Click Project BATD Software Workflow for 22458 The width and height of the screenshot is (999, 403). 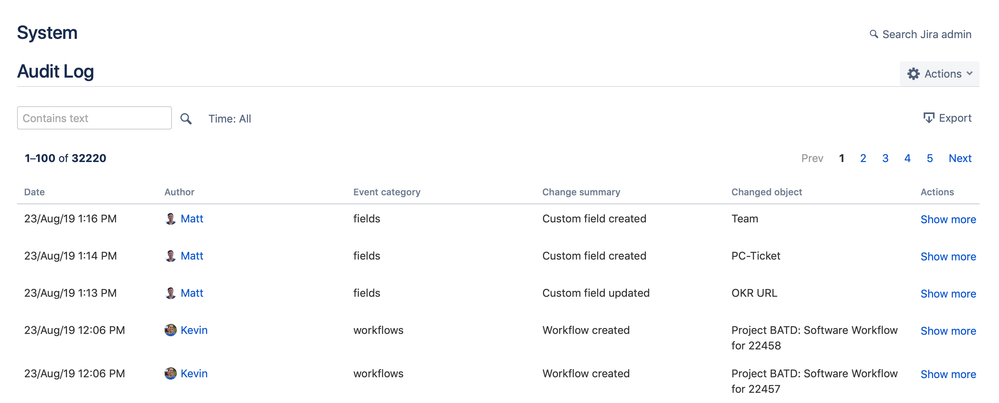pos(815,338)
